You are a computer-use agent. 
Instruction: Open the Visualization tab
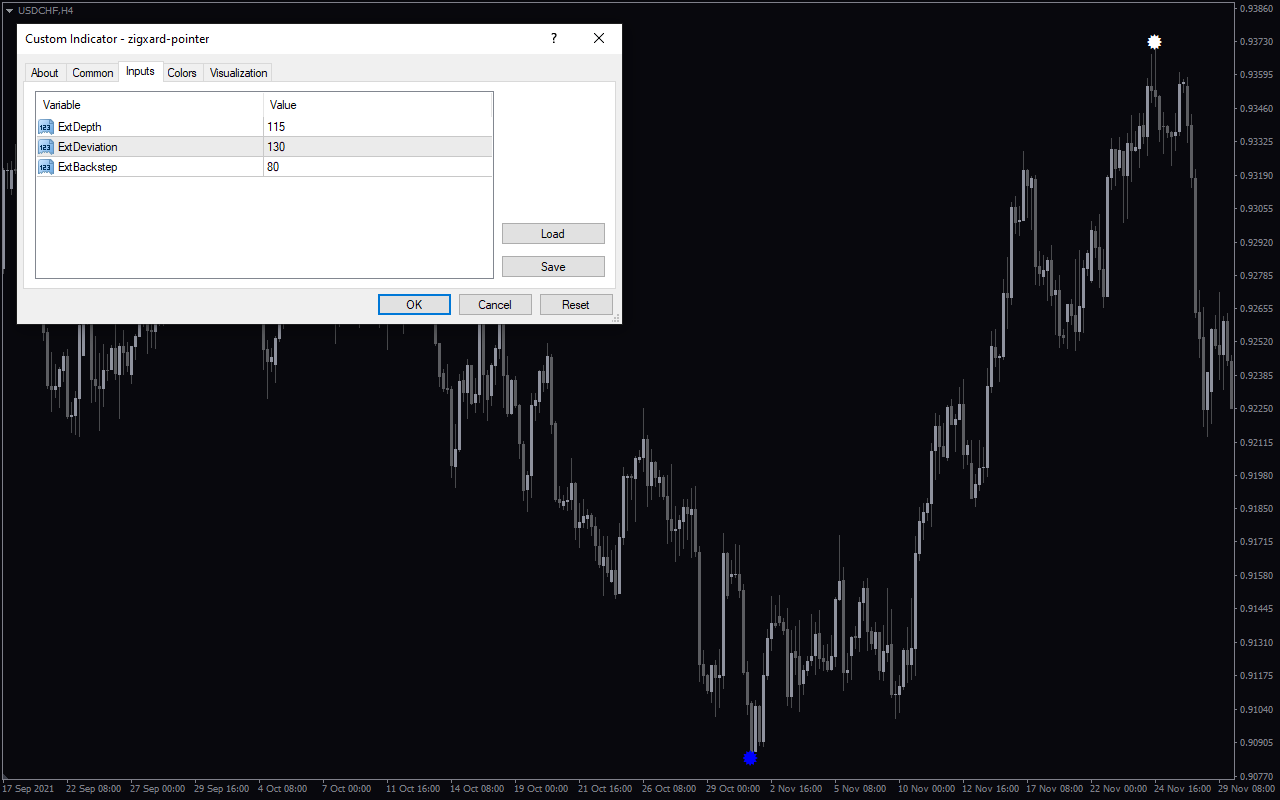click(x=238, y=73)
